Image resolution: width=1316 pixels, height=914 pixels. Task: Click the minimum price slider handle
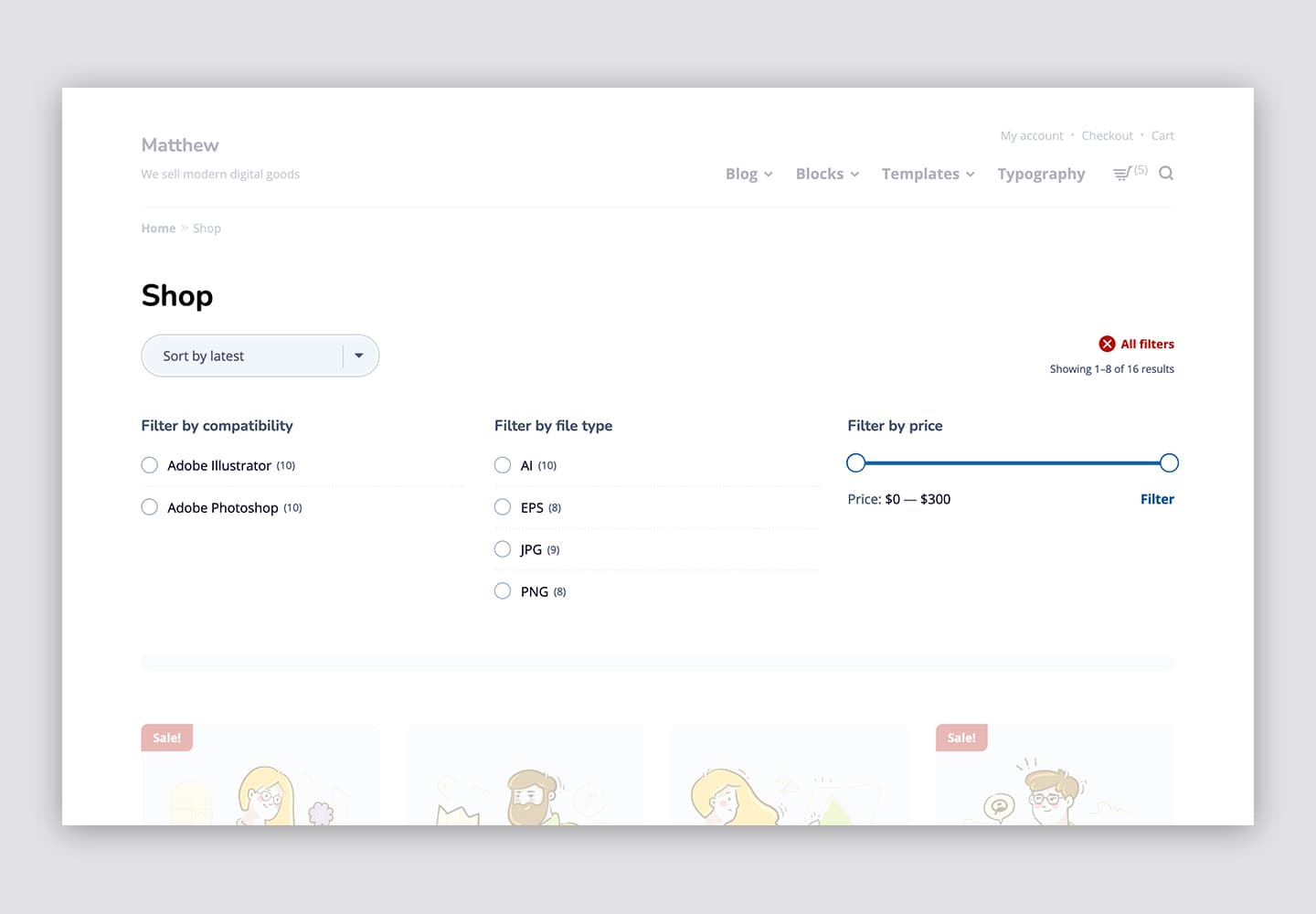(855, 463)
